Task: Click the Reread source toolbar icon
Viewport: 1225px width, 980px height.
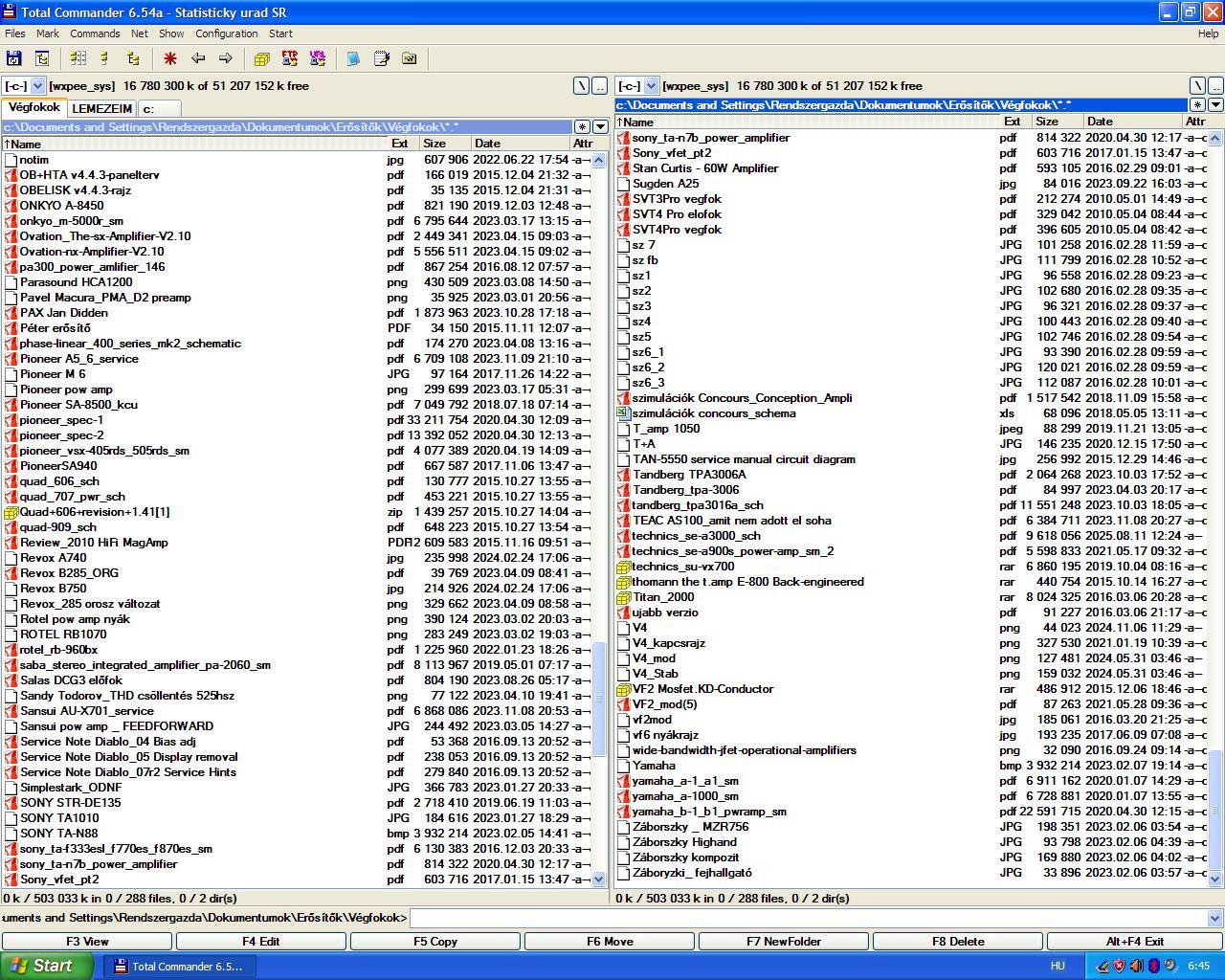Action: (x=13, y=58)
